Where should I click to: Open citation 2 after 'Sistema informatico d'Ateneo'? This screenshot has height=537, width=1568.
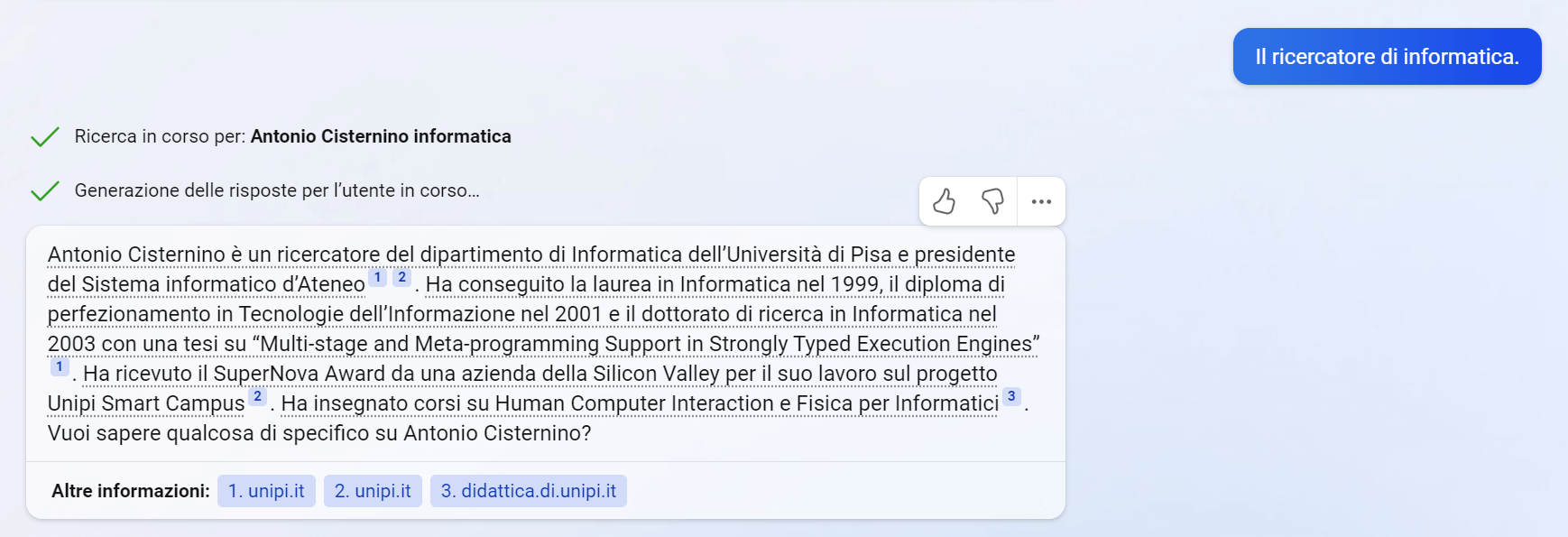(402, 278)
